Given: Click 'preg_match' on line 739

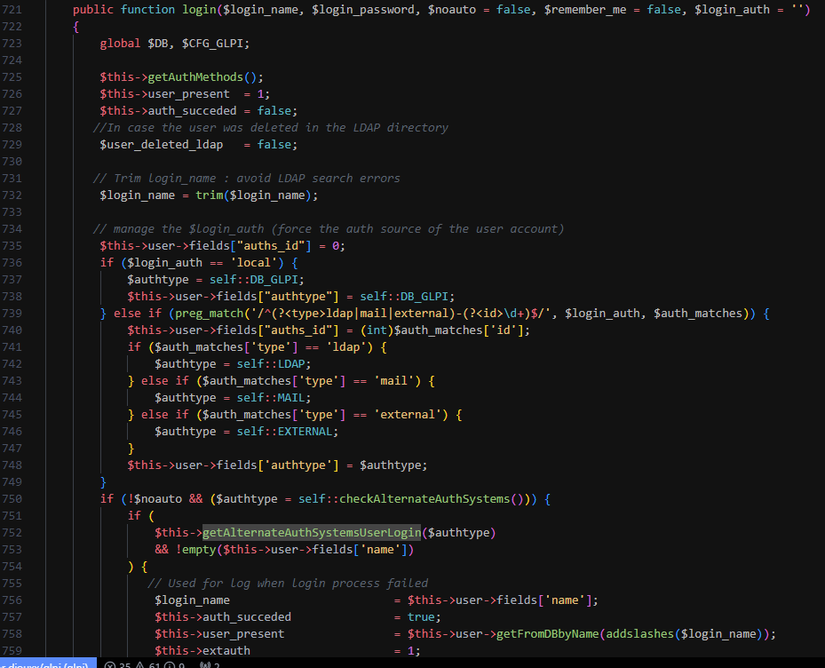Looking at the screenshot, I should coord(209,313).
